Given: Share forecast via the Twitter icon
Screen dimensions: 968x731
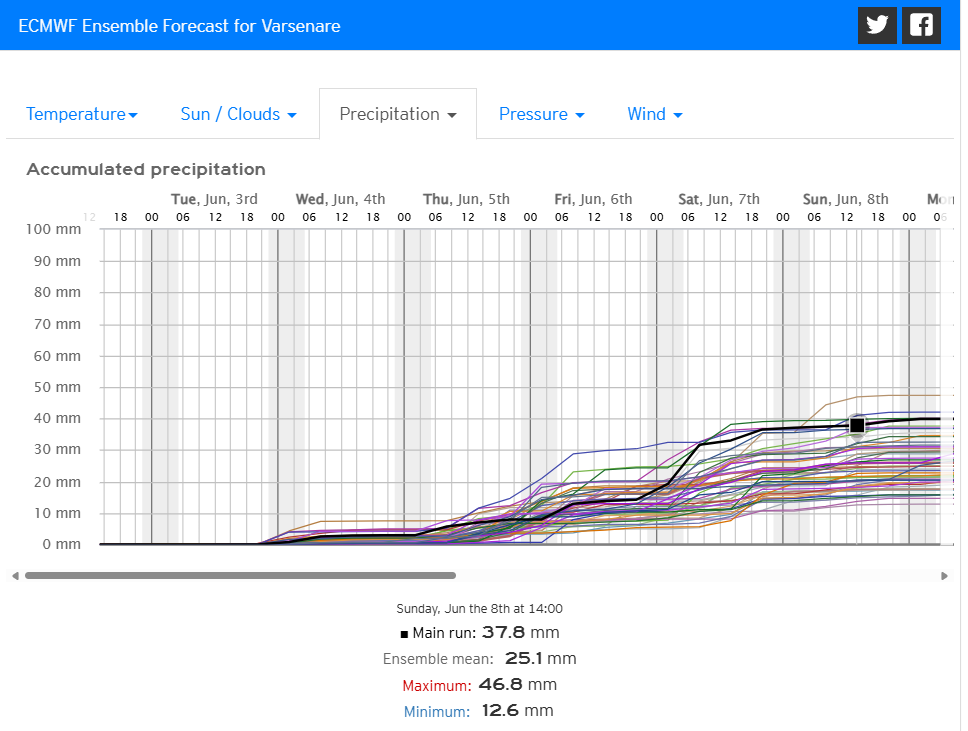Looking at the screenshot, I should click(877, 25).
